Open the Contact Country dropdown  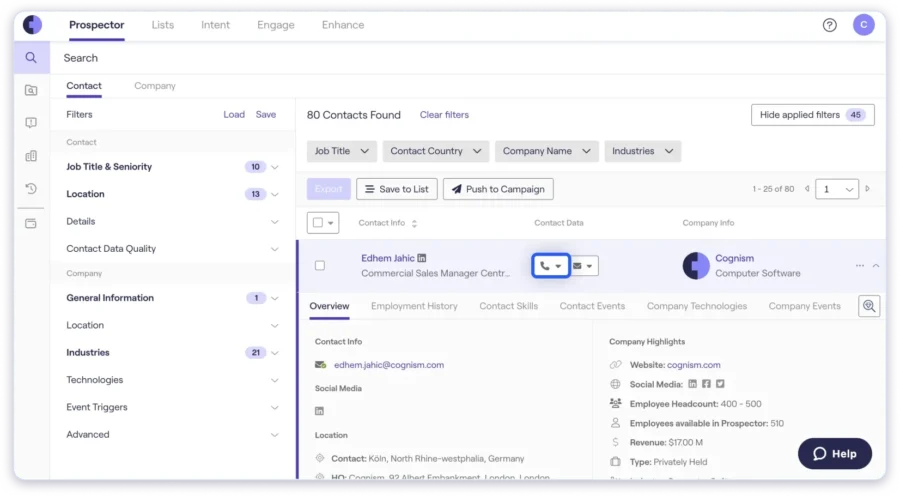(435, 151)
